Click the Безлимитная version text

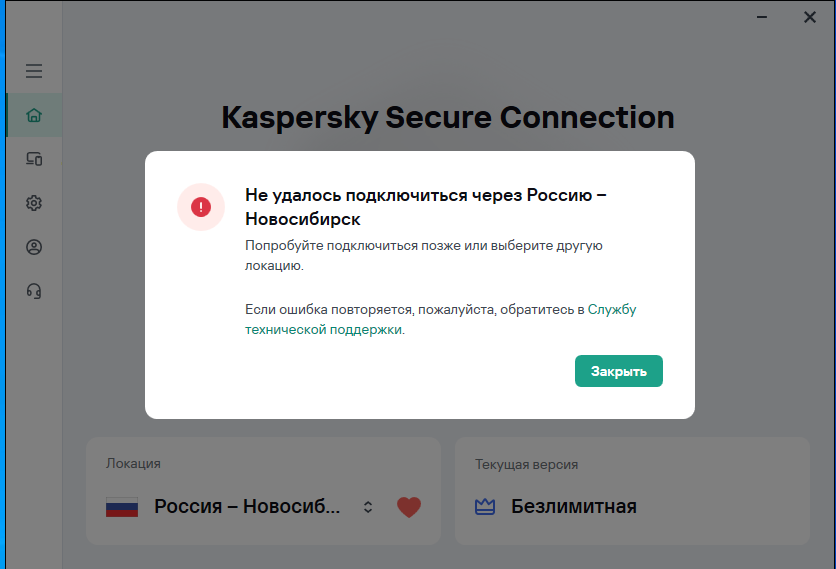(x=574, y=506)
